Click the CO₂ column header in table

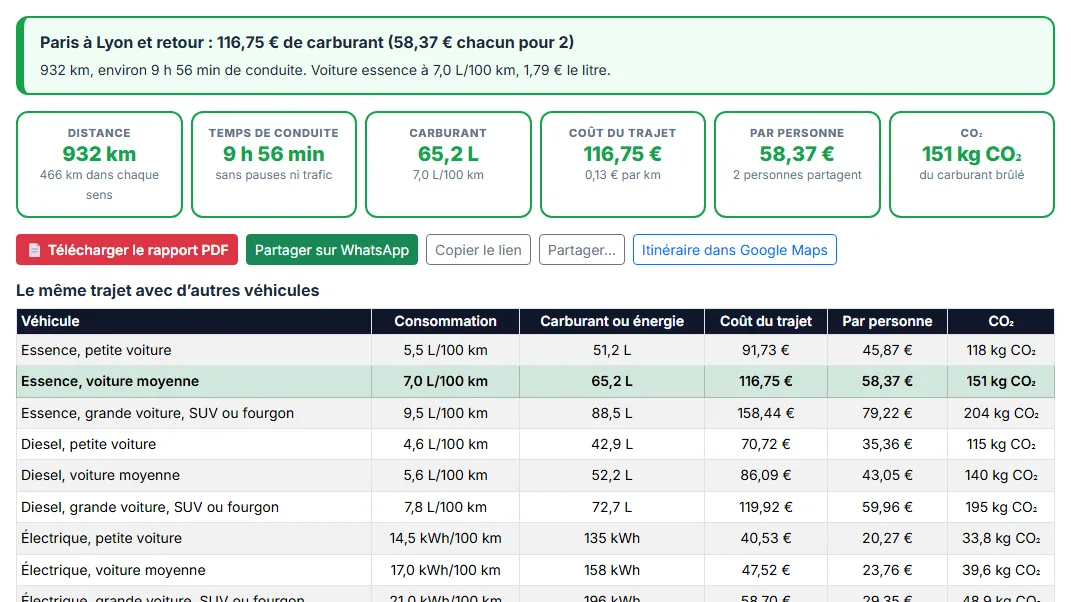[x=1001, y=321]
